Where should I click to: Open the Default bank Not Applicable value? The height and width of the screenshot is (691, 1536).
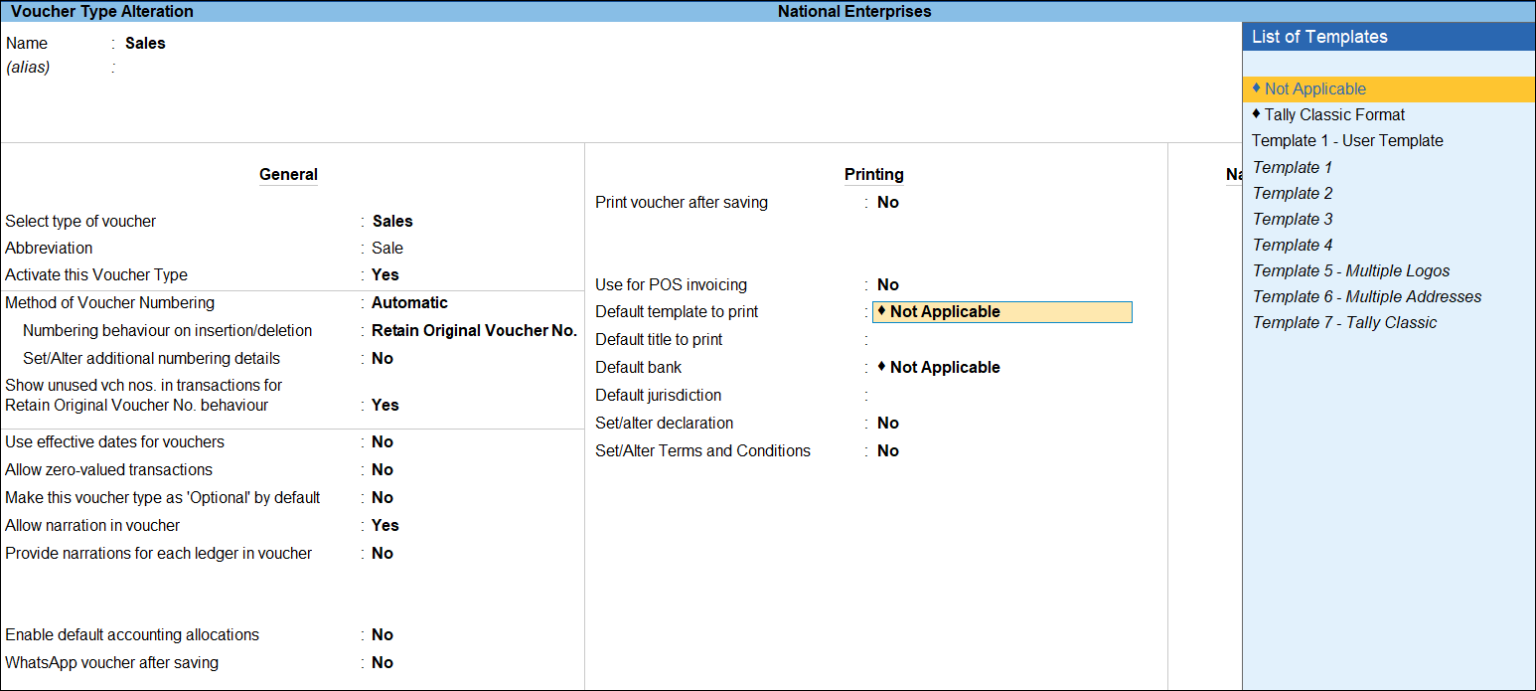[x=939, y=368]
